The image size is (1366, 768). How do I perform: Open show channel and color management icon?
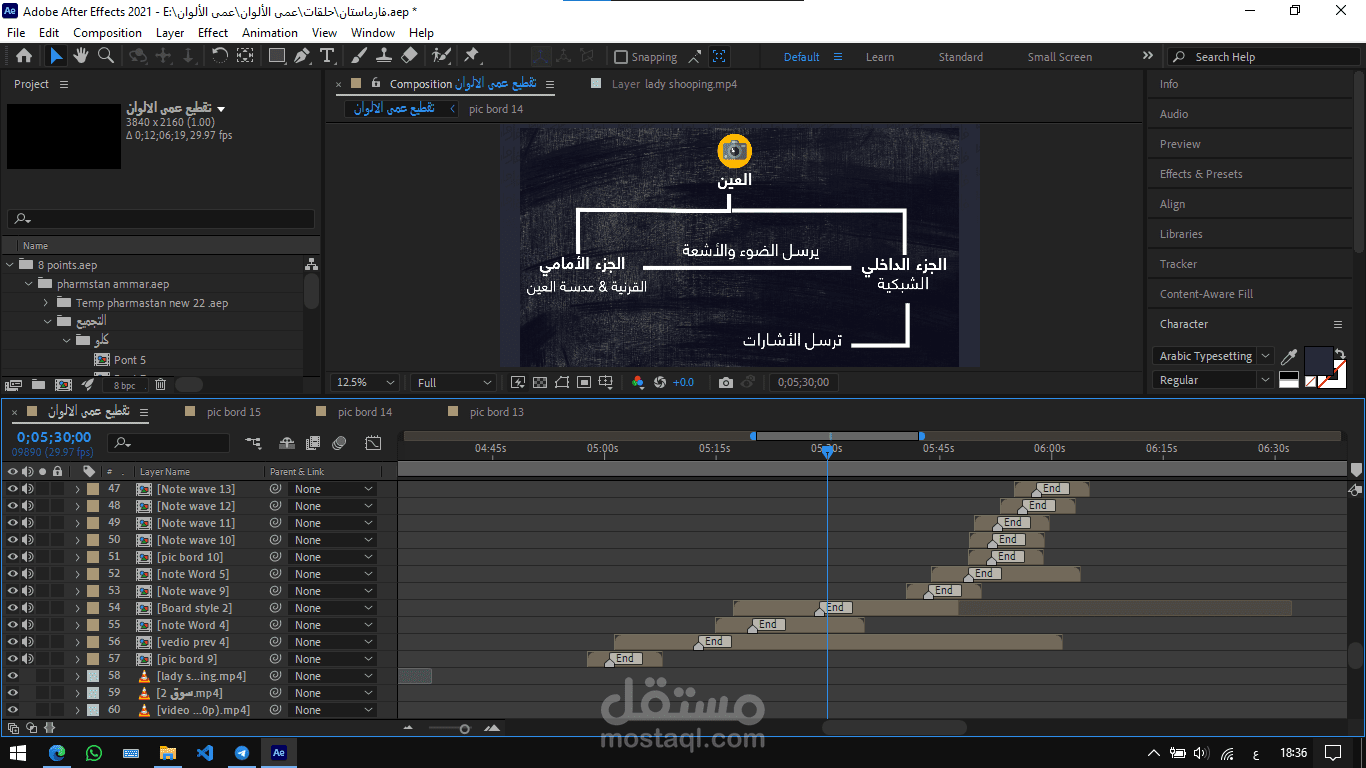pos(638,382)
